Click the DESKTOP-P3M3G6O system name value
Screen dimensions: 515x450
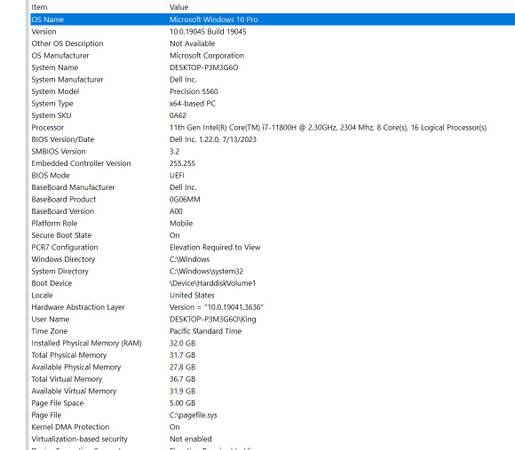click(204, 68)
